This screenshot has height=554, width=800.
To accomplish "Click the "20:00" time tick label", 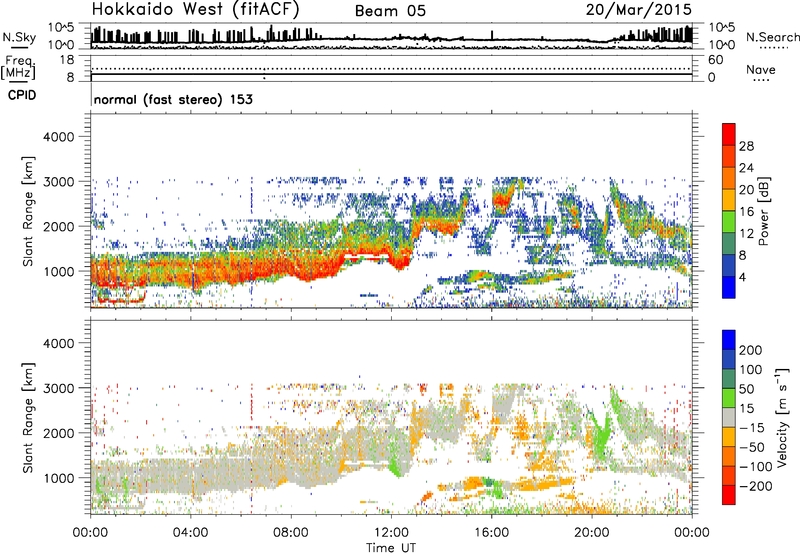I will tap(591, 533).
